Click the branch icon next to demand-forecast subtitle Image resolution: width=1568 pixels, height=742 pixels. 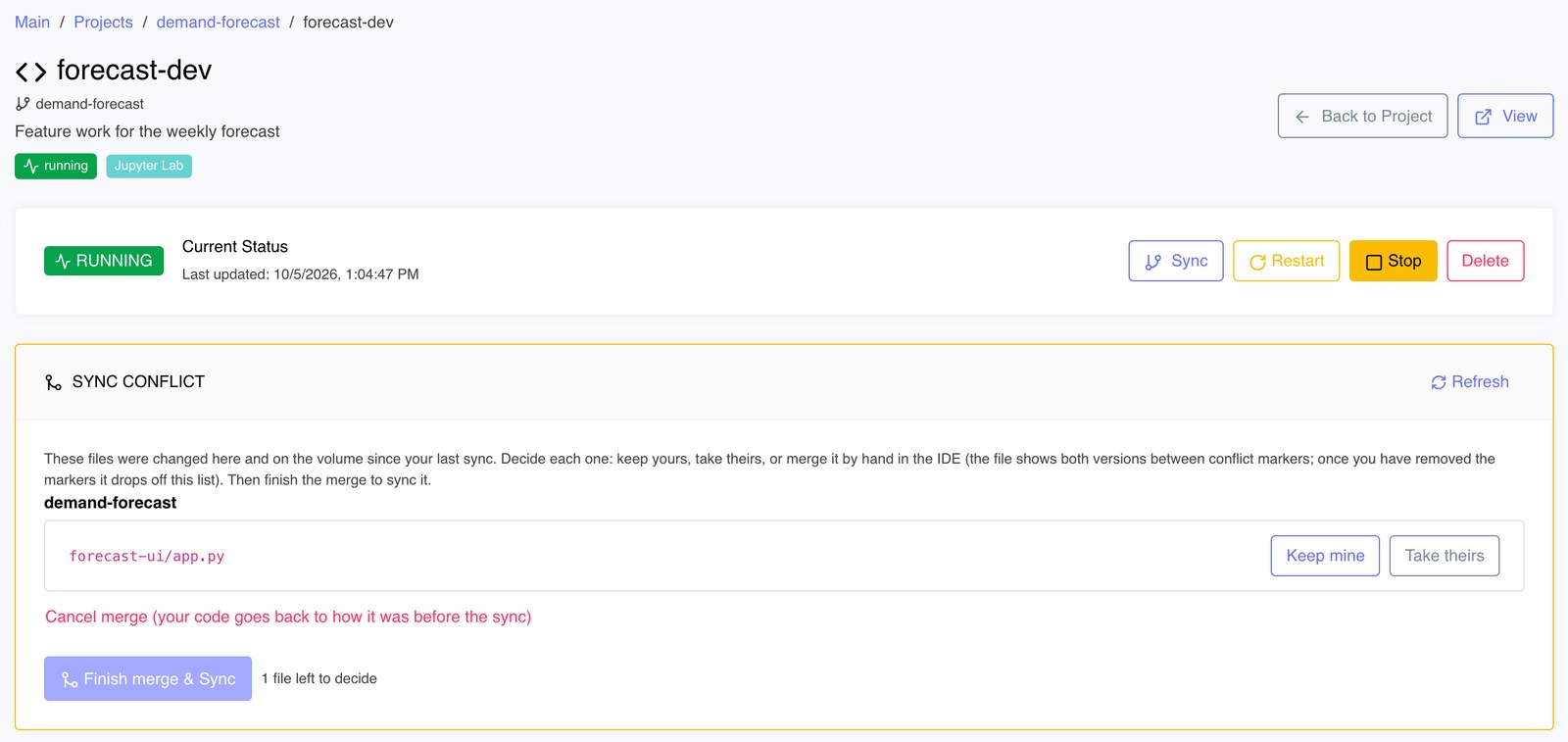pos(23,104)
